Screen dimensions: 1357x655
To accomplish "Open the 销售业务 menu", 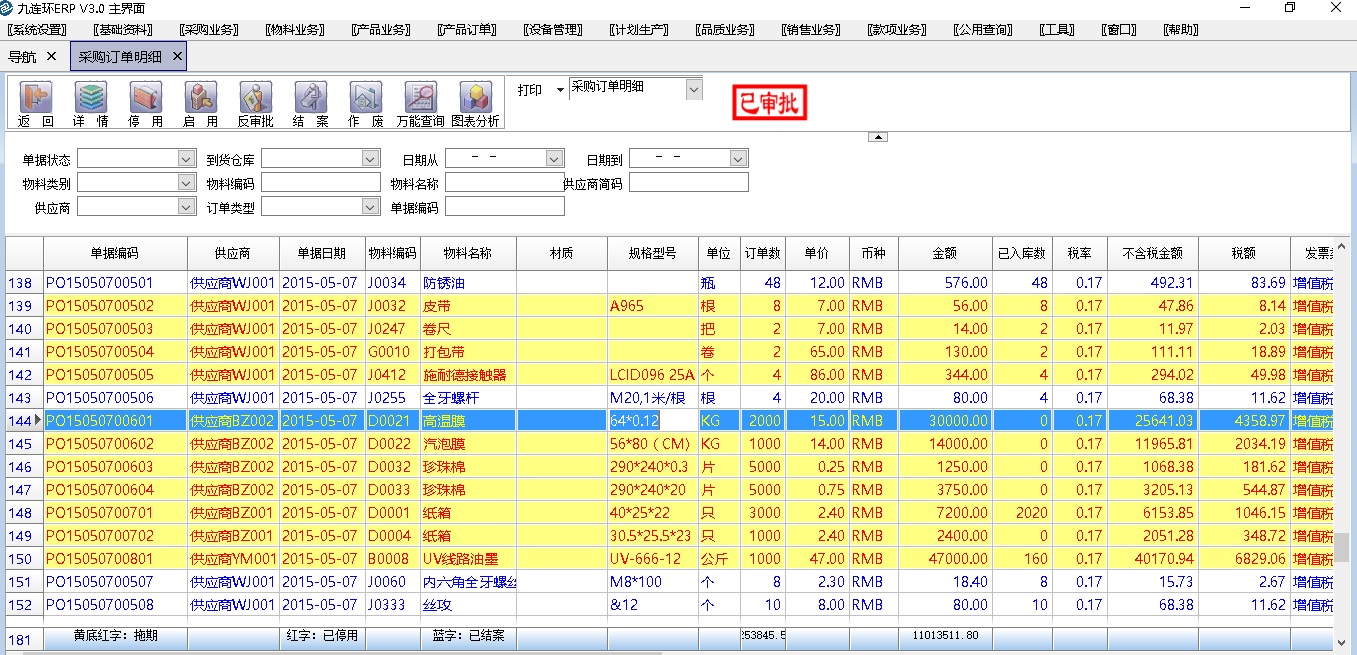I will tap(811, 30).
